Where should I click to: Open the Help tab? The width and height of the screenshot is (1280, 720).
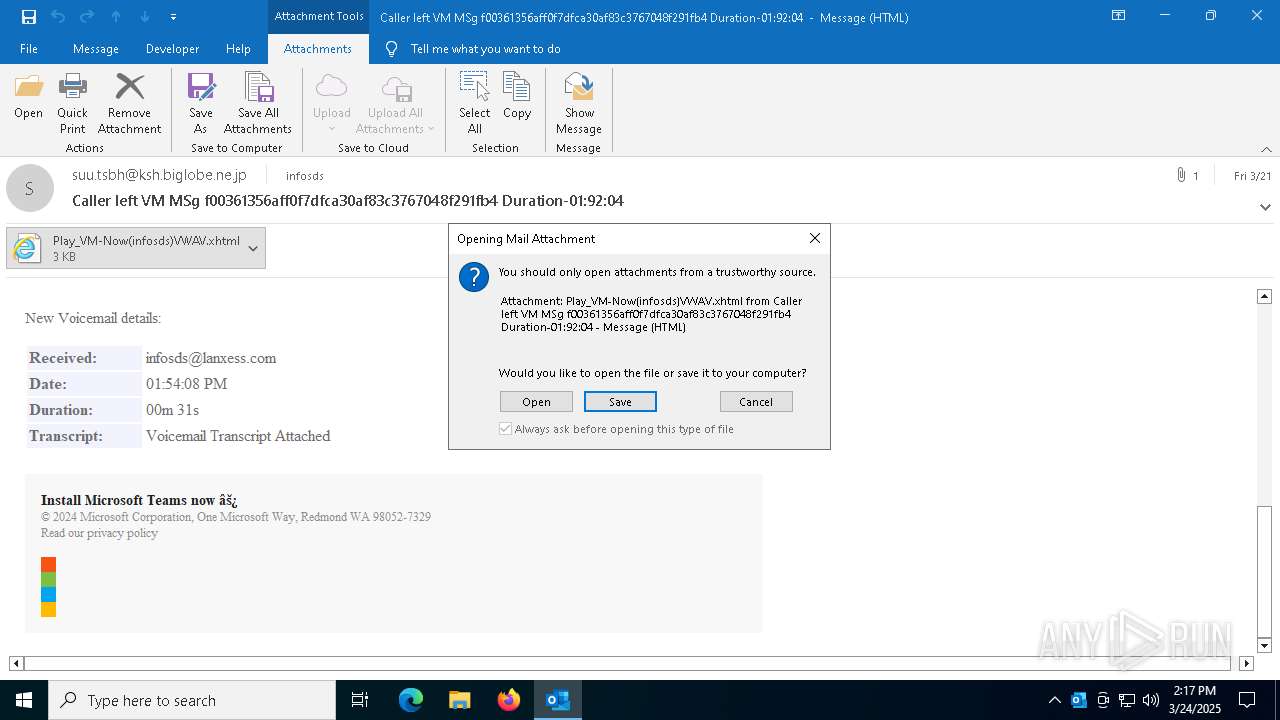[x=238, y=48]
